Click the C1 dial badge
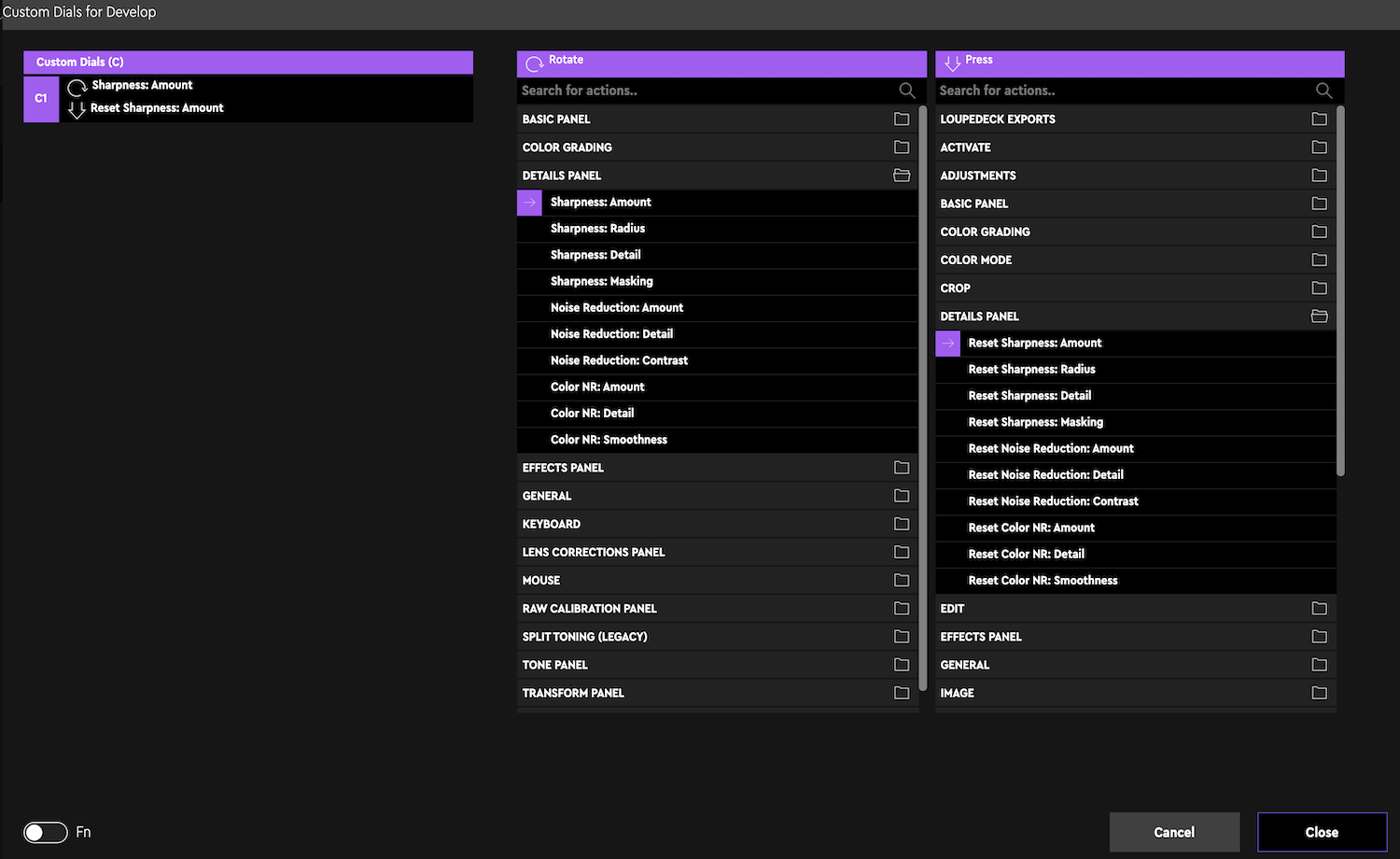1400x859 pixels. pyautogui.click(x=41, y=98)
